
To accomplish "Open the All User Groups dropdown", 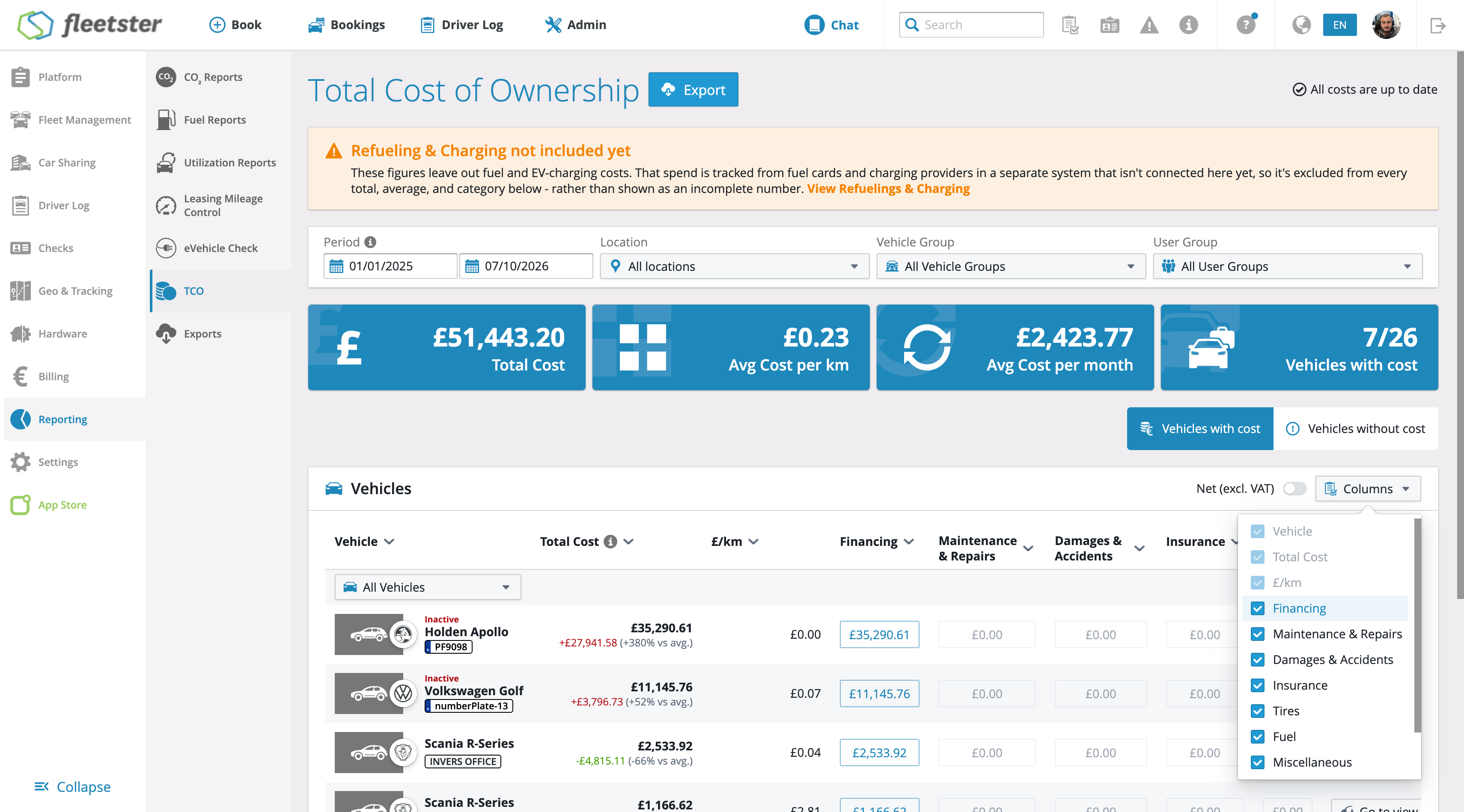I will (x=1287, y=266).
